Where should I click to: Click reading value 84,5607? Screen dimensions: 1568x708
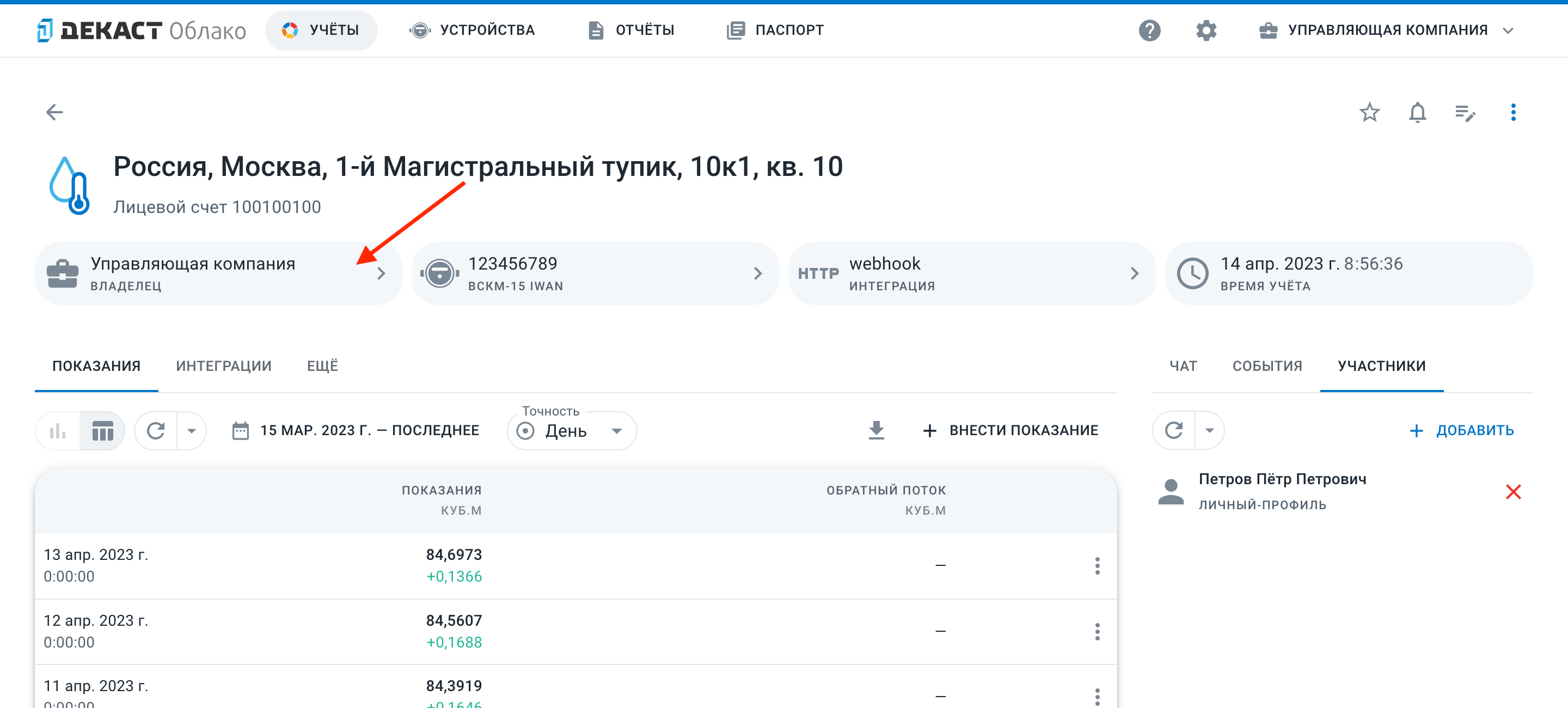click(x=454, y=621)
